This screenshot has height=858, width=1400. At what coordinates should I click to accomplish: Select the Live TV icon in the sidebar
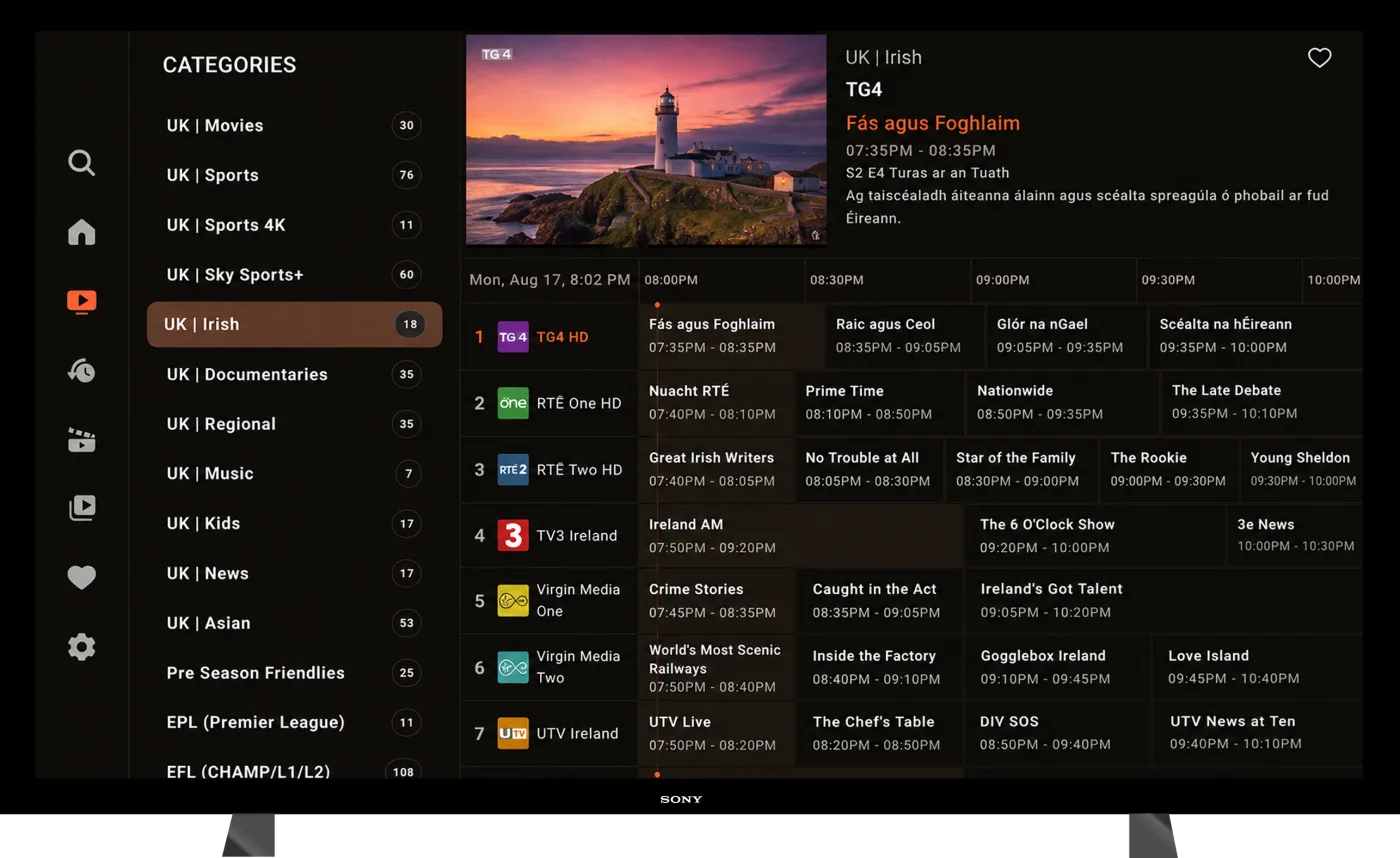click(x=82, y=302)
